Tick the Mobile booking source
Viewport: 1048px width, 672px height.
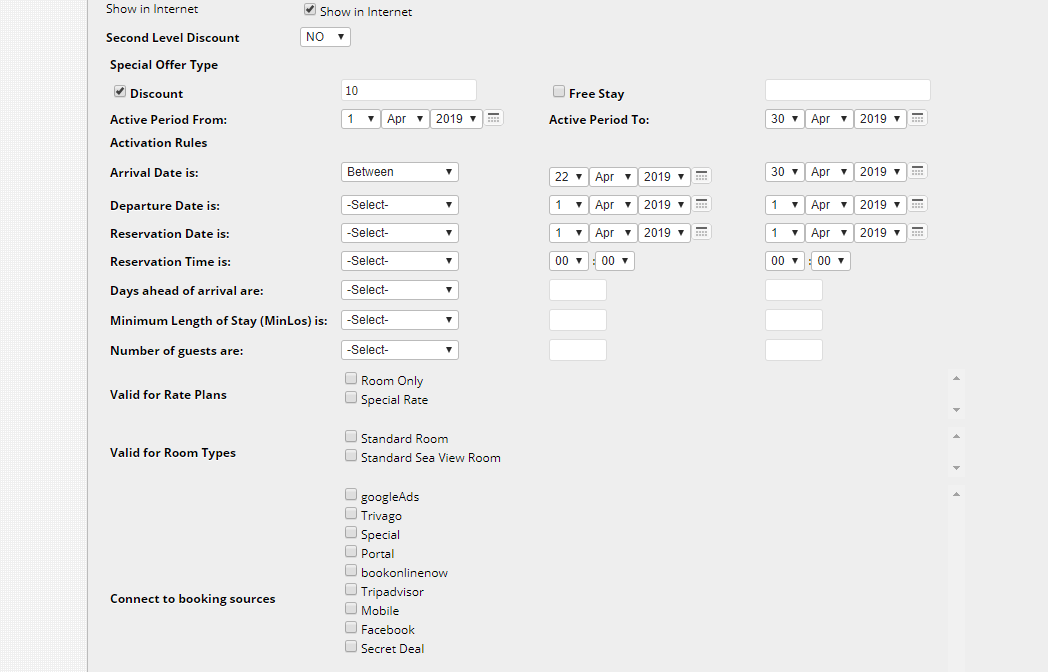coord(351,608)
